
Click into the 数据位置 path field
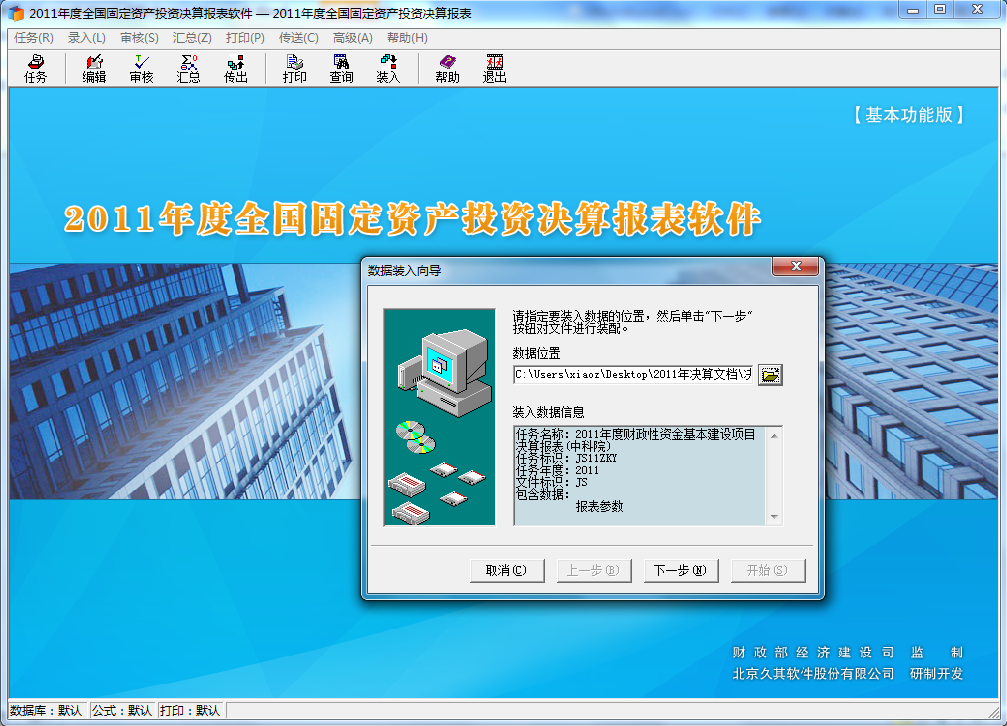pyautogui.click(x=632, y=375)
